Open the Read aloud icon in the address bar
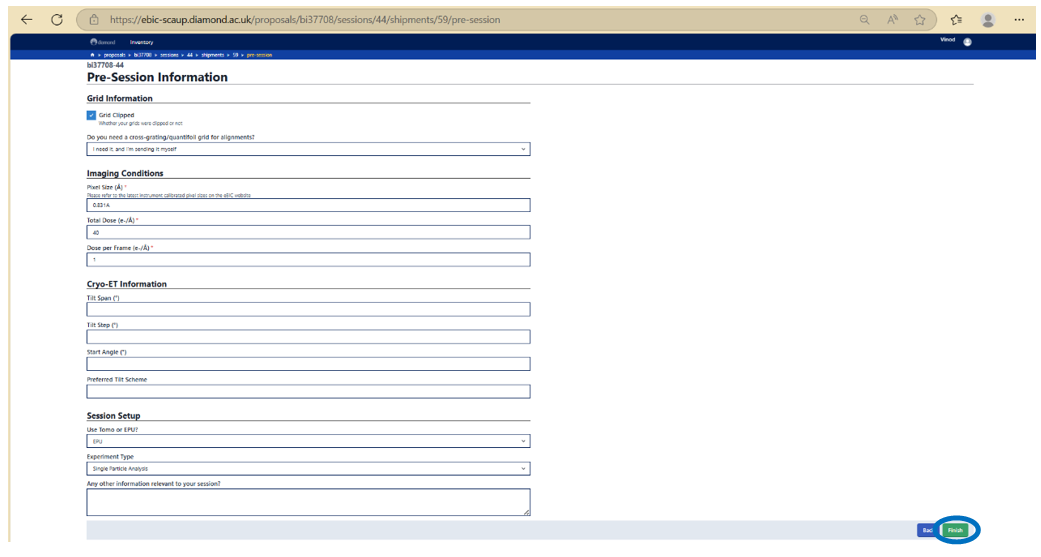This screenshot has width=1041, height=557. pyautogui.click(x=892, y=20)
